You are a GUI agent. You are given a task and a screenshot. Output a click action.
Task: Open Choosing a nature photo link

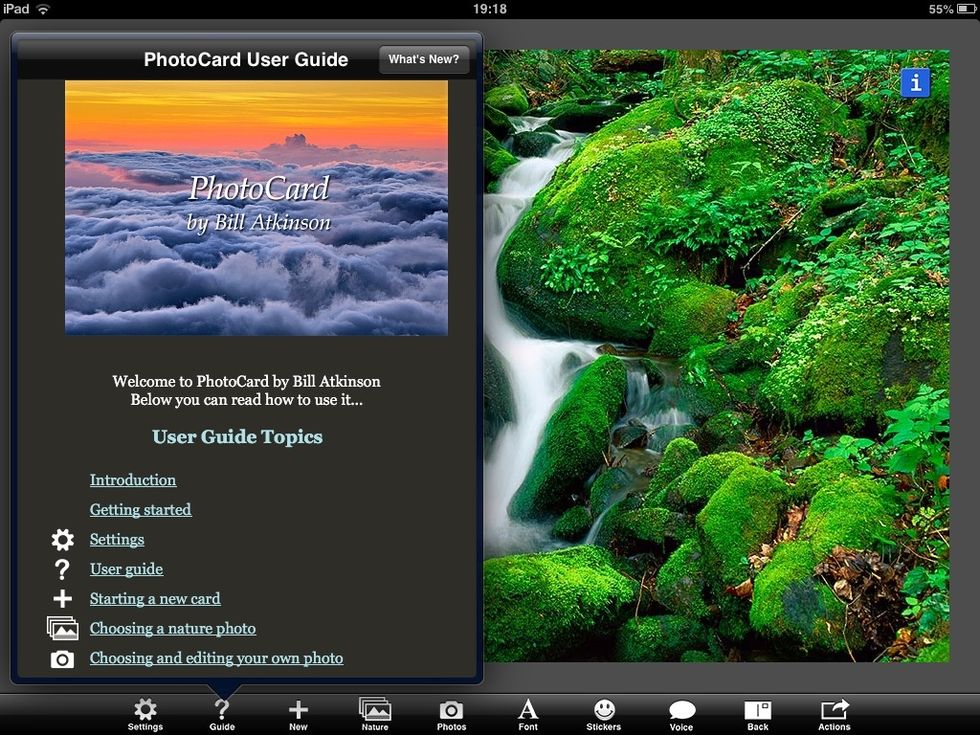pyautogui.click(x=173, y=629)
